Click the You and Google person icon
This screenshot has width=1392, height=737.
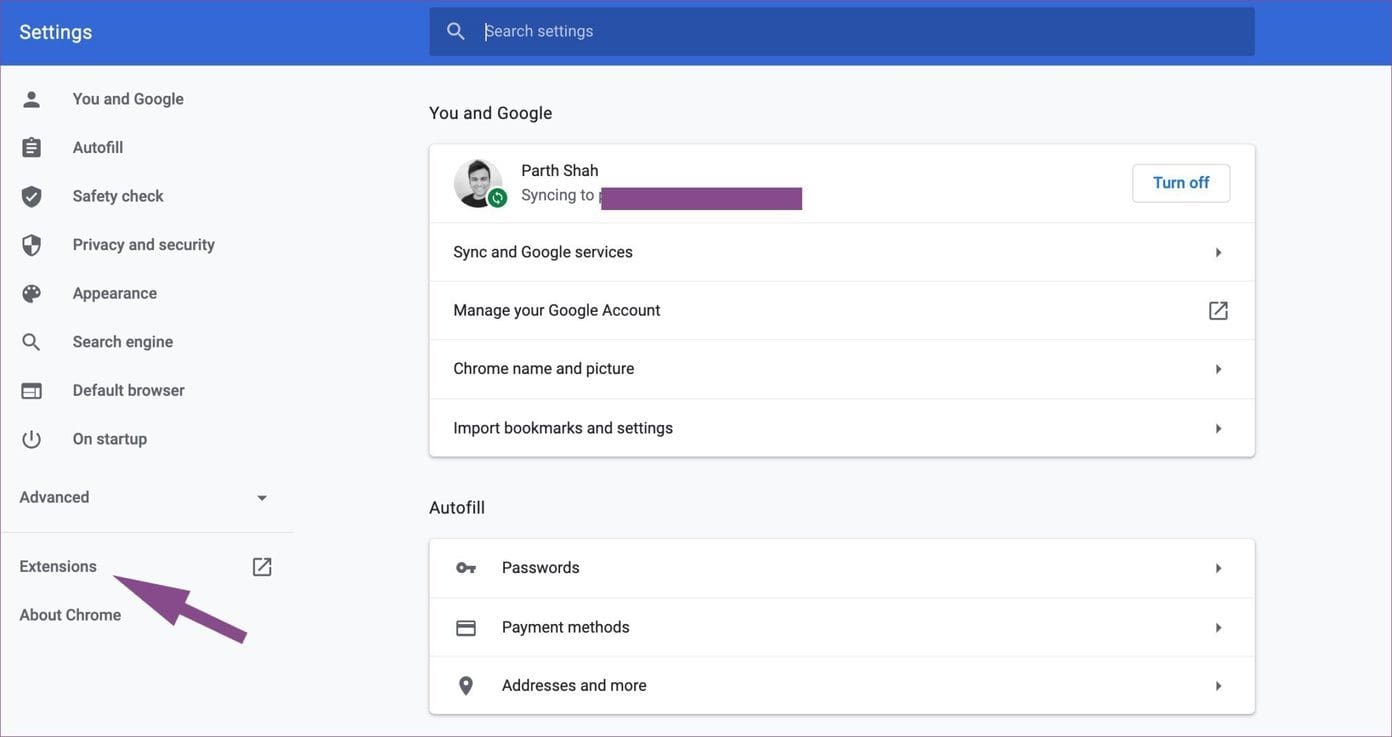pos(32,99)
